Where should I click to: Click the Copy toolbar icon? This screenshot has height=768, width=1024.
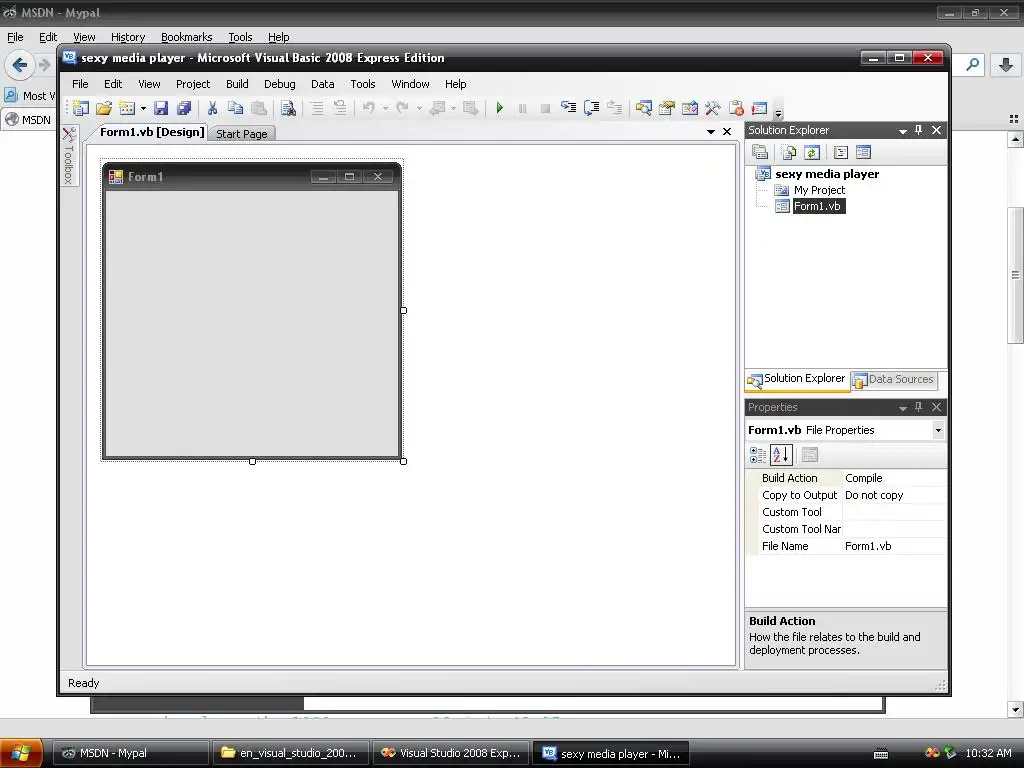coord(235,108)
